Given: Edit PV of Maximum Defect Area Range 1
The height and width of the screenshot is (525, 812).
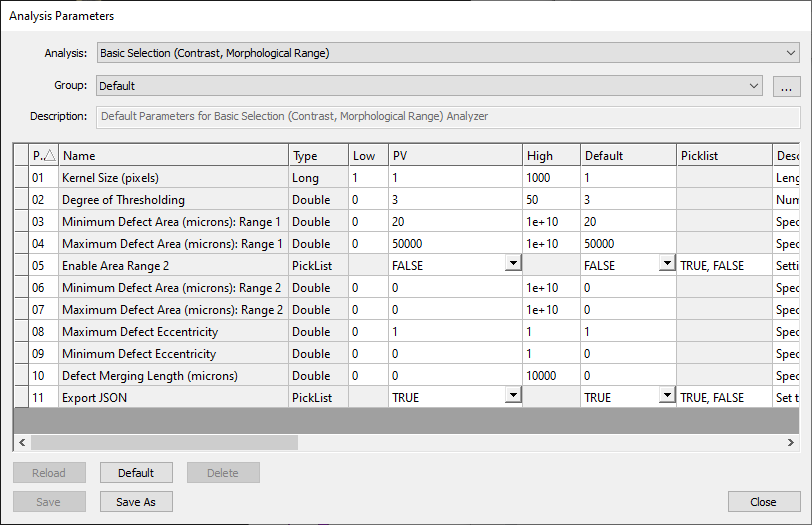Looking at the screenshot, I should pos(455,244).
